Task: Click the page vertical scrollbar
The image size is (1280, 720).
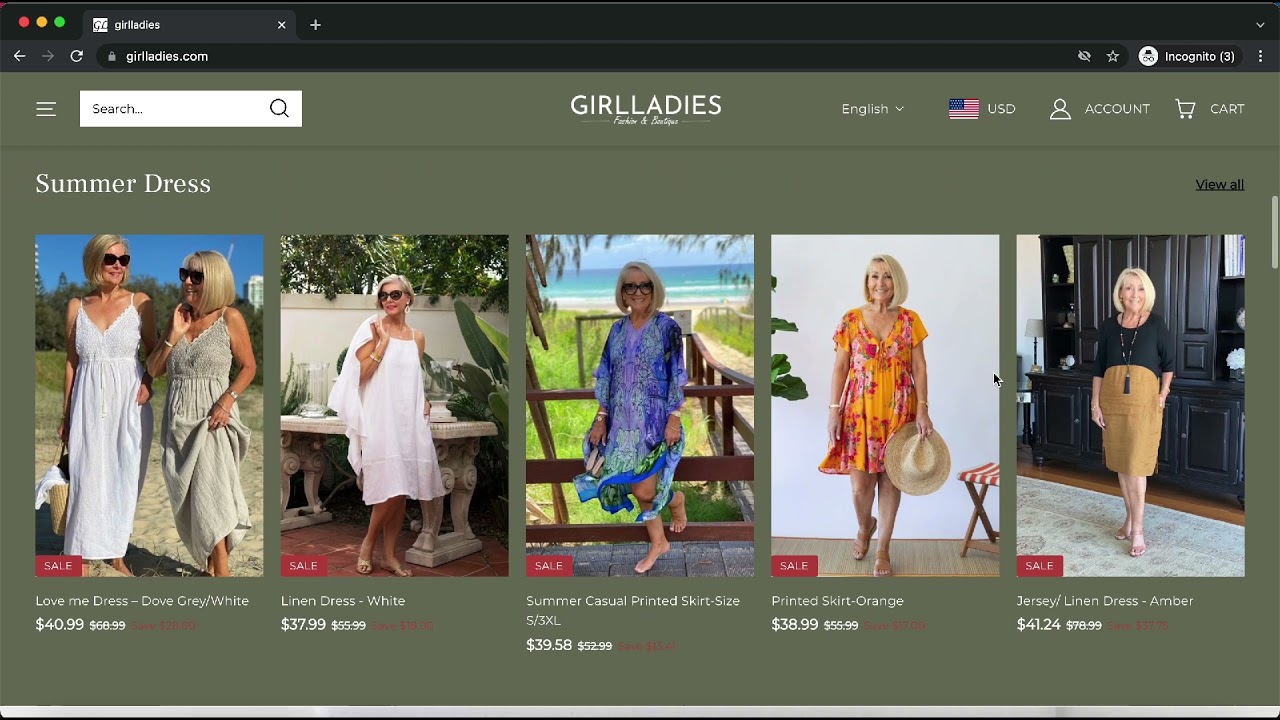Action: 1274,232
